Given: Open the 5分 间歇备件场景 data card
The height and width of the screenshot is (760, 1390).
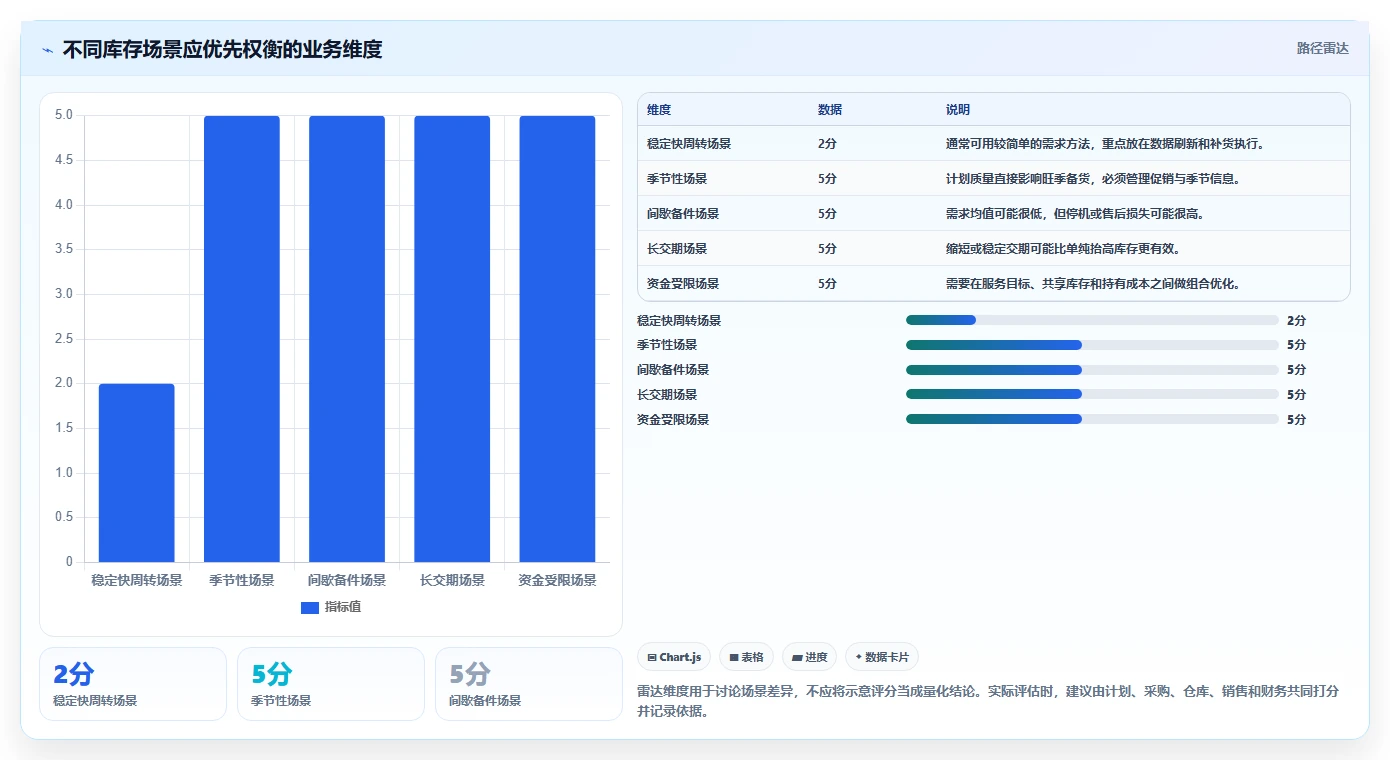Looking at the screenshot, I should pyautogui.click(x=528, y=684).
